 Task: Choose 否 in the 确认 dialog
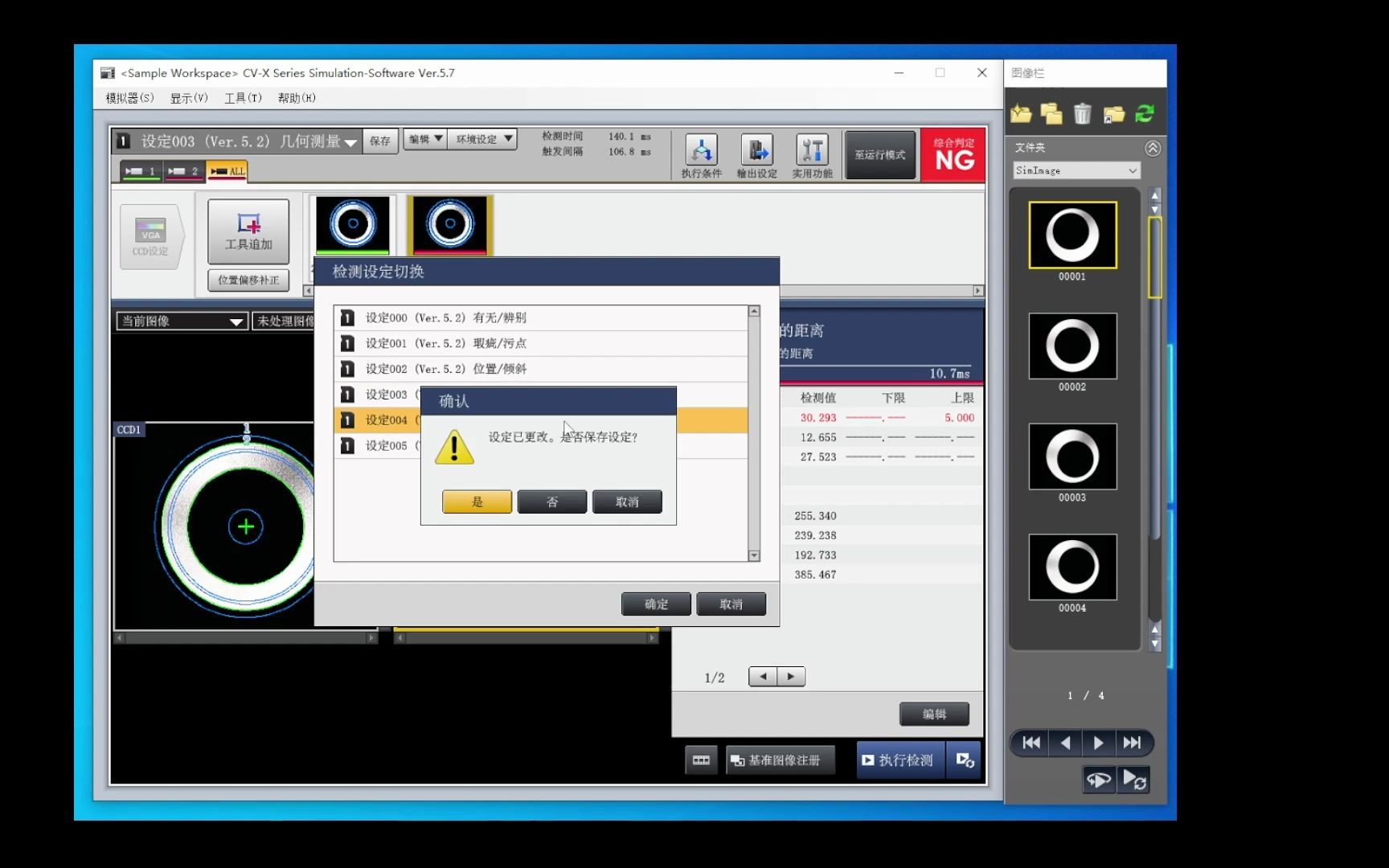click(x=551, y=502)
